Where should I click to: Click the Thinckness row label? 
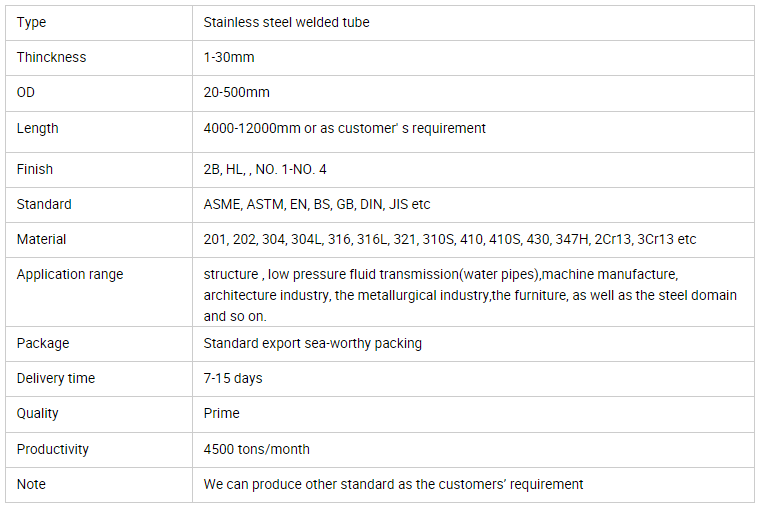[x=52, y=57]
